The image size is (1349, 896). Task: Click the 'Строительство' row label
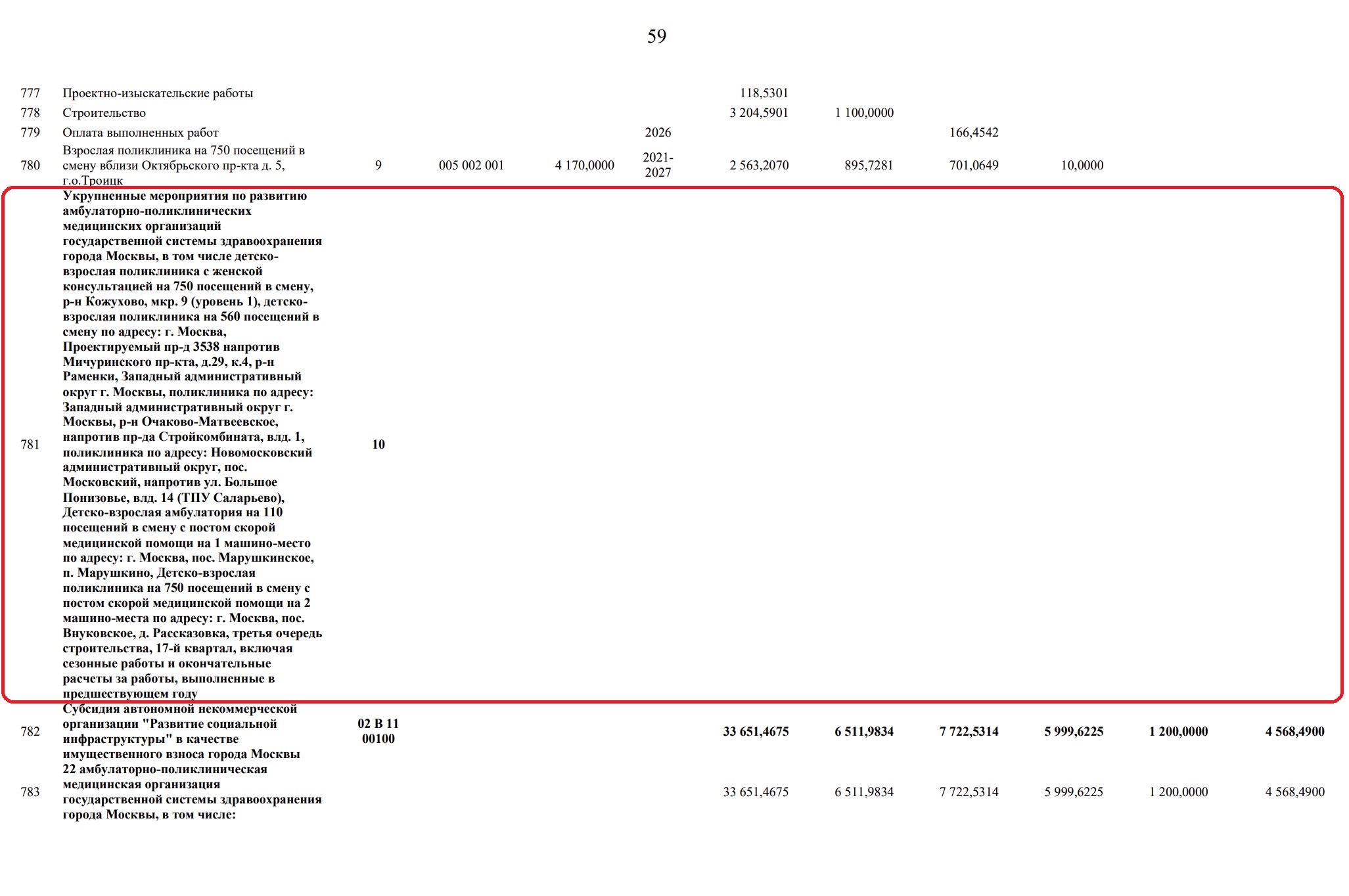coord(104,113)
